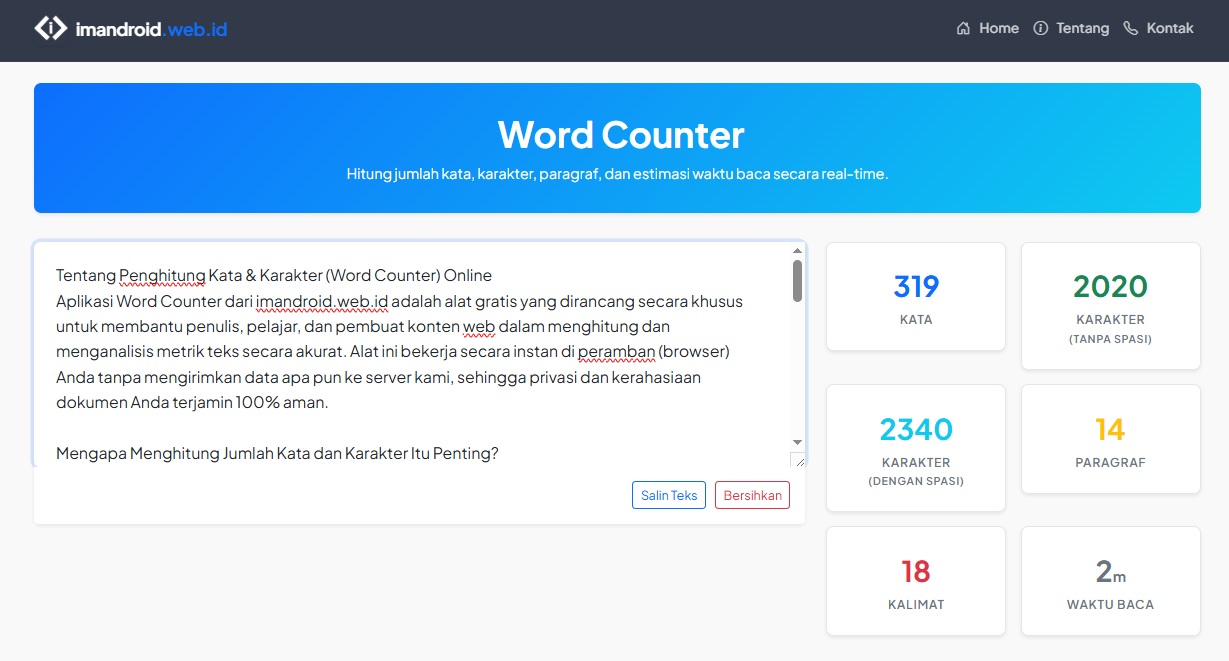Click the KATA label
The width and height of the screenshot is (1229, 661).
[x=916, y=320]
